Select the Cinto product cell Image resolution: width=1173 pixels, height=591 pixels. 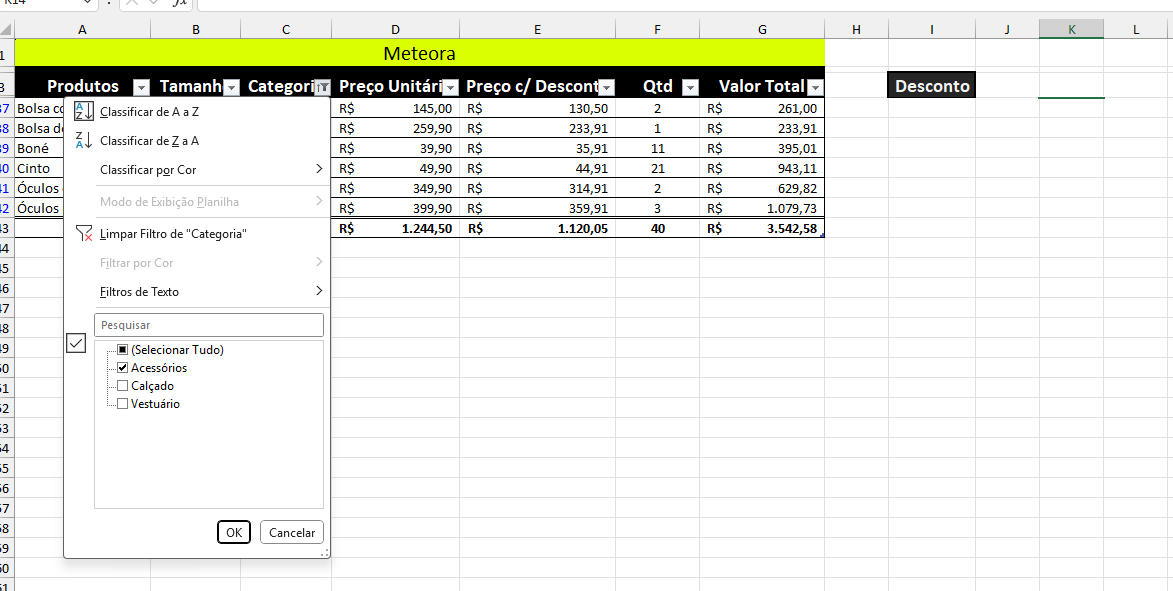pos(40,168)
